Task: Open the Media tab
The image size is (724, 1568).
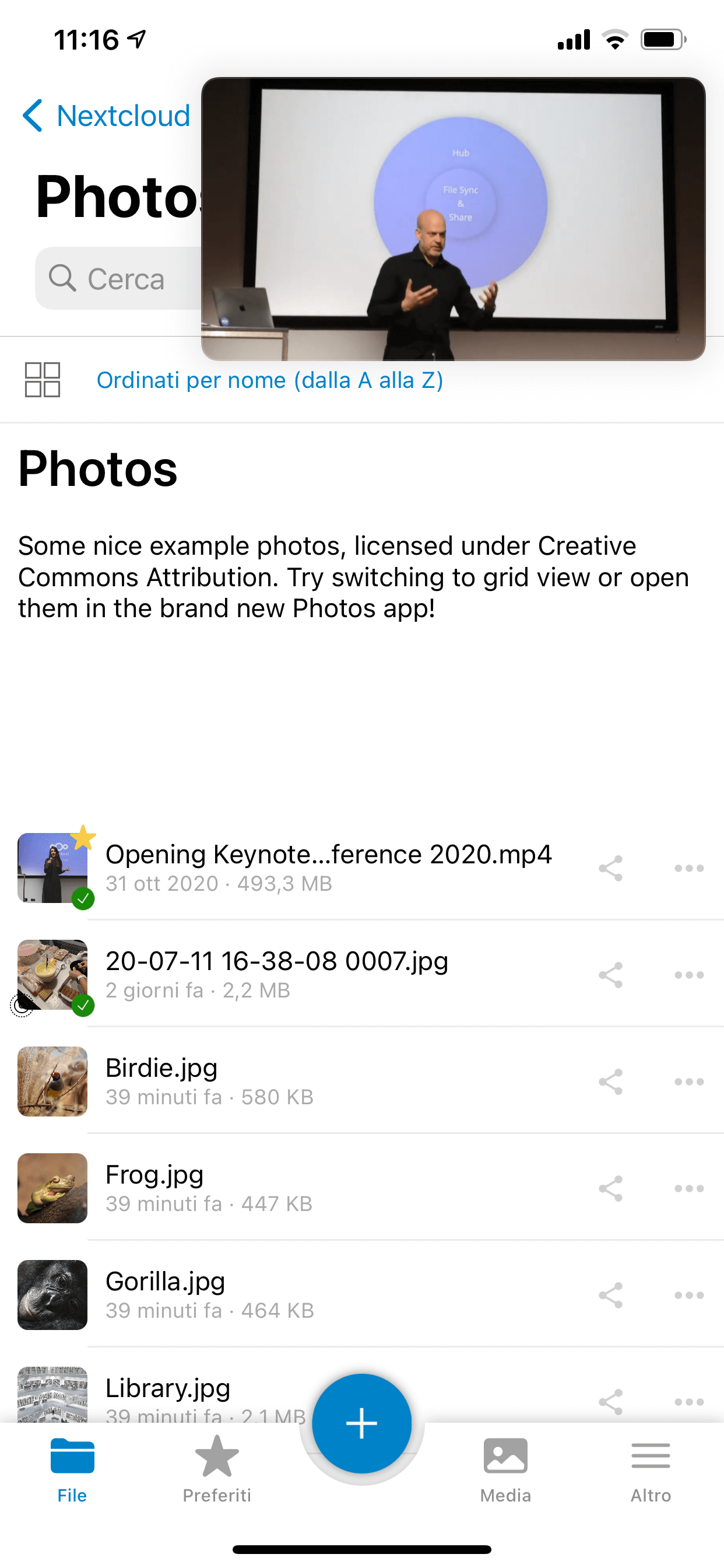Action: 505,1469
